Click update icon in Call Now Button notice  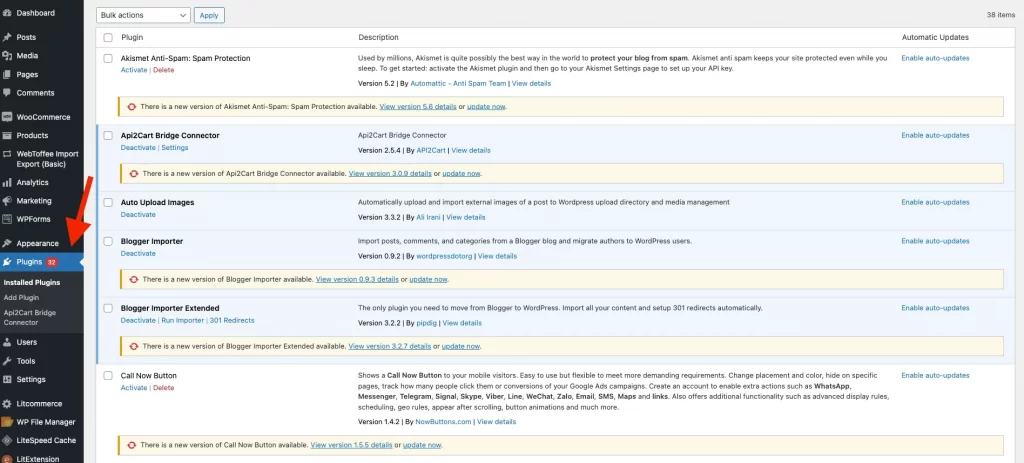click(x=133, y=445)
